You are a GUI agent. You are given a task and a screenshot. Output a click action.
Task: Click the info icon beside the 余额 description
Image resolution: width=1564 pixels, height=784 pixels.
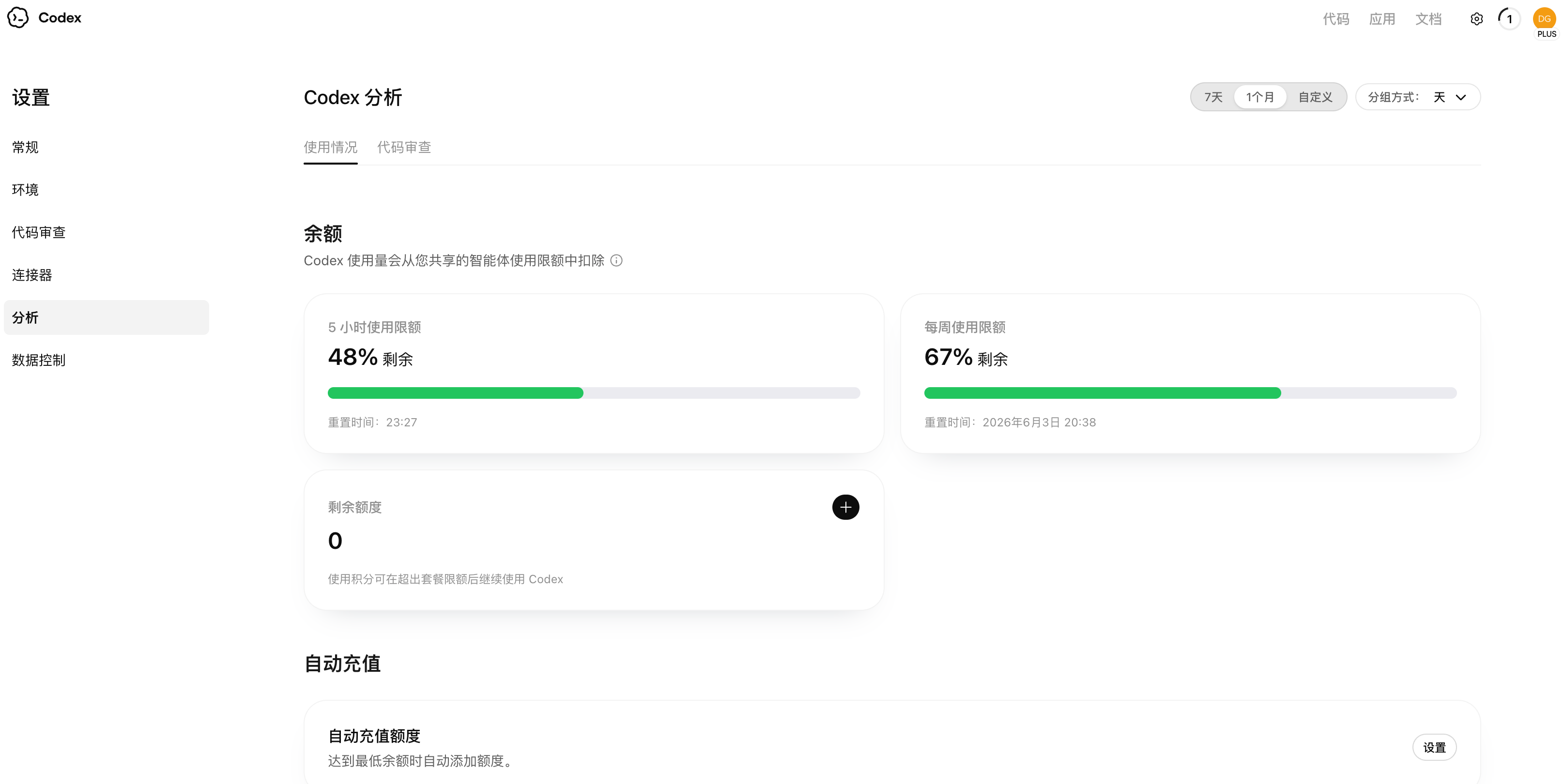(616, 260)
